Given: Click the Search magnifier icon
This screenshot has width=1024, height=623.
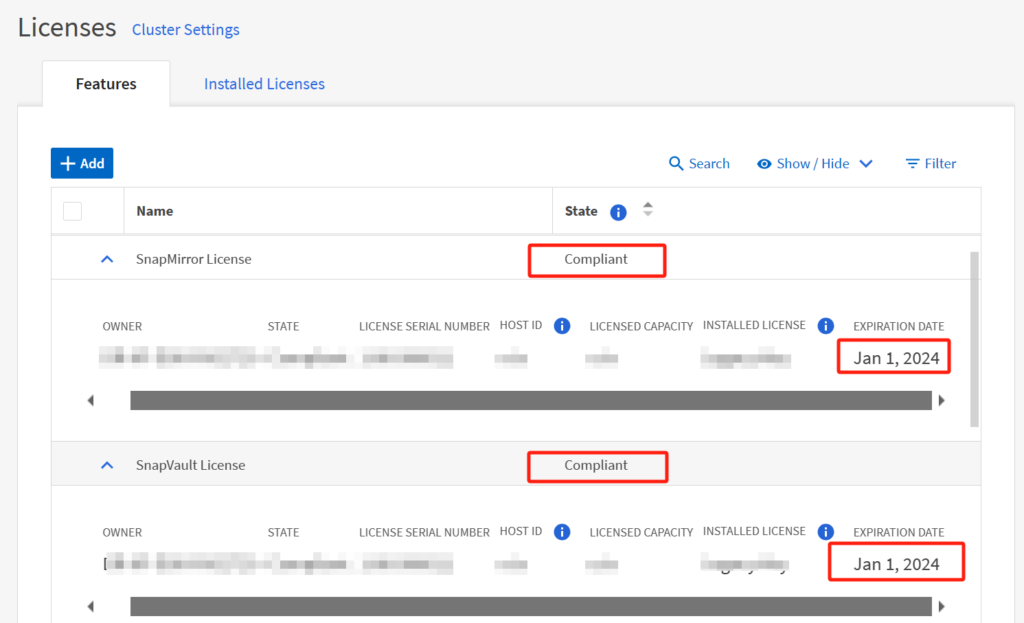Looking at the screenshot, I should [x=676, y=163].
